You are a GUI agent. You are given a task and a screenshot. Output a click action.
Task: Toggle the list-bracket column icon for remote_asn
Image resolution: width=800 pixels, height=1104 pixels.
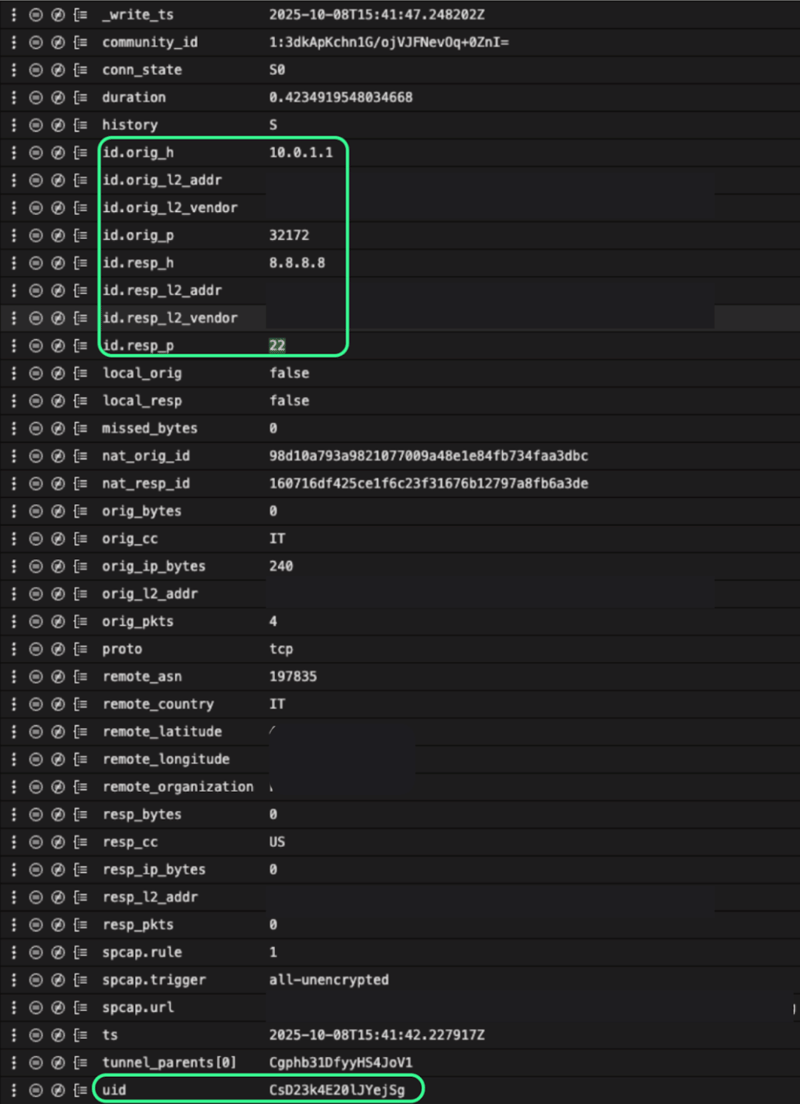click(x=81, y=677)
